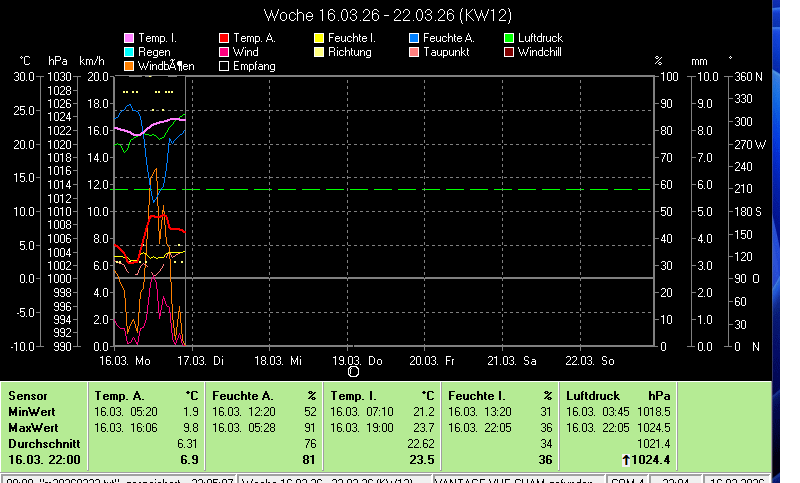Select the blue Feuchte A. legend marker
This screenshot has height=483, width=800.
click(x=414, y=38)
